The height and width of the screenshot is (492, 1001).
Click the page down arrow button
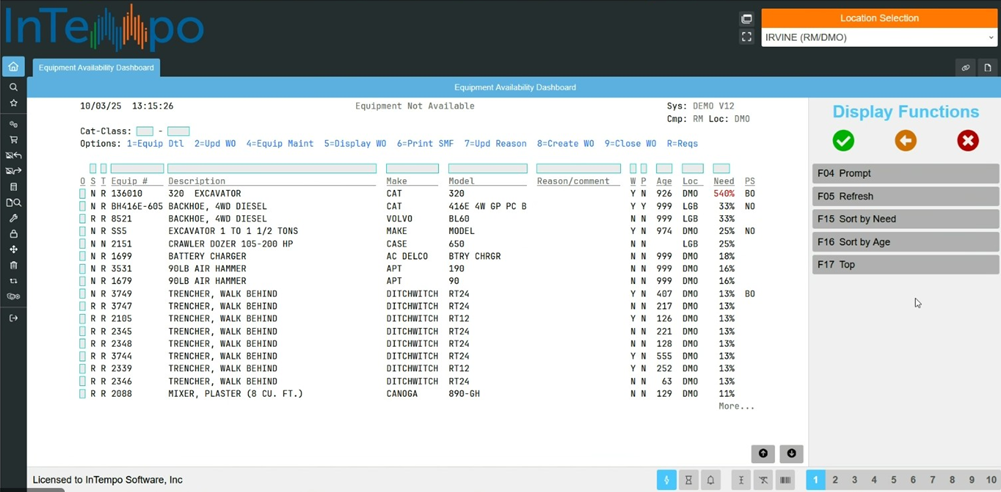pyautogui.click(x=791, y=453)
